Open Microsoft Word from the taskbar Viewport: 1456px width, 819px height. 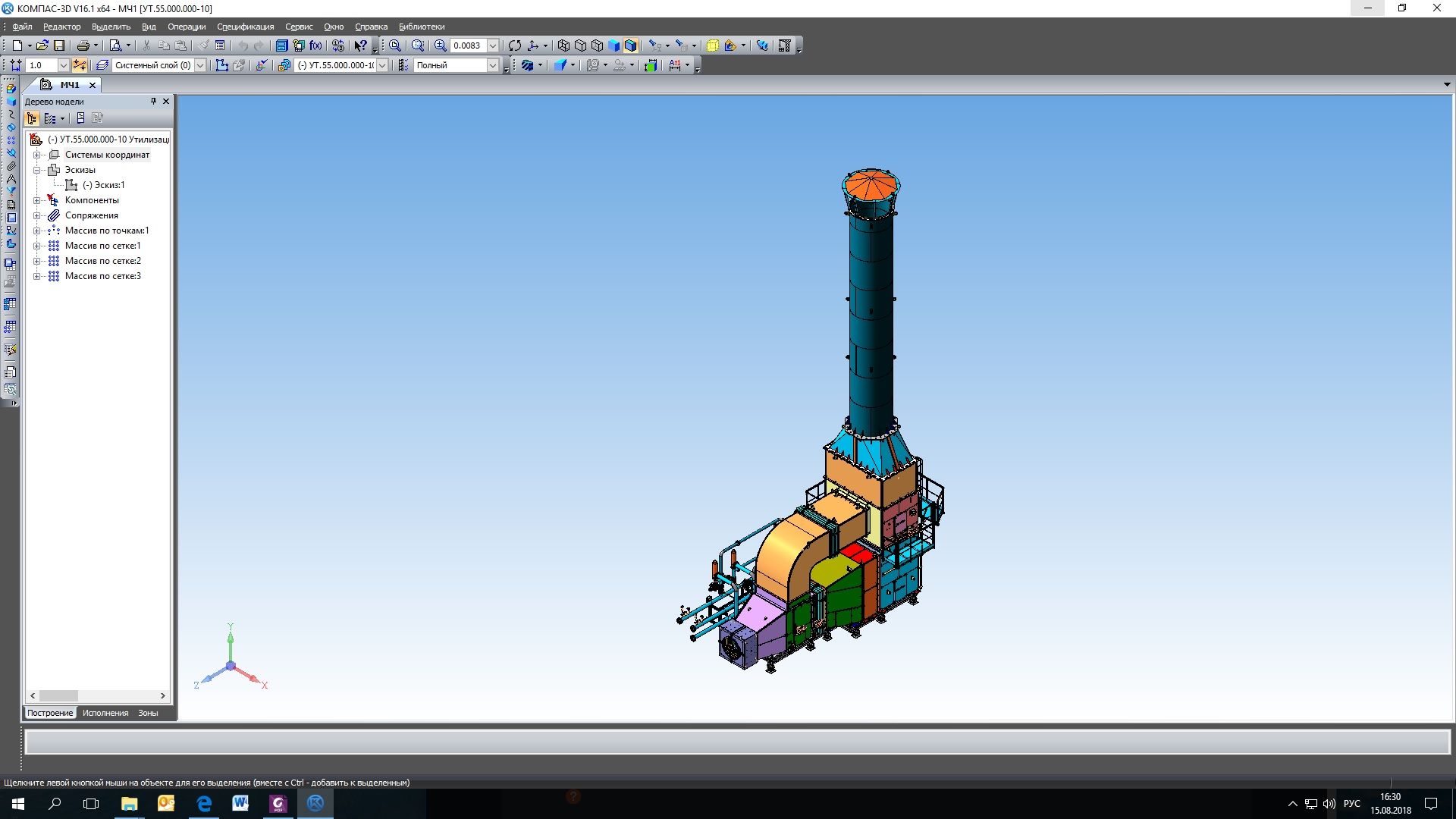coord(240,803)
